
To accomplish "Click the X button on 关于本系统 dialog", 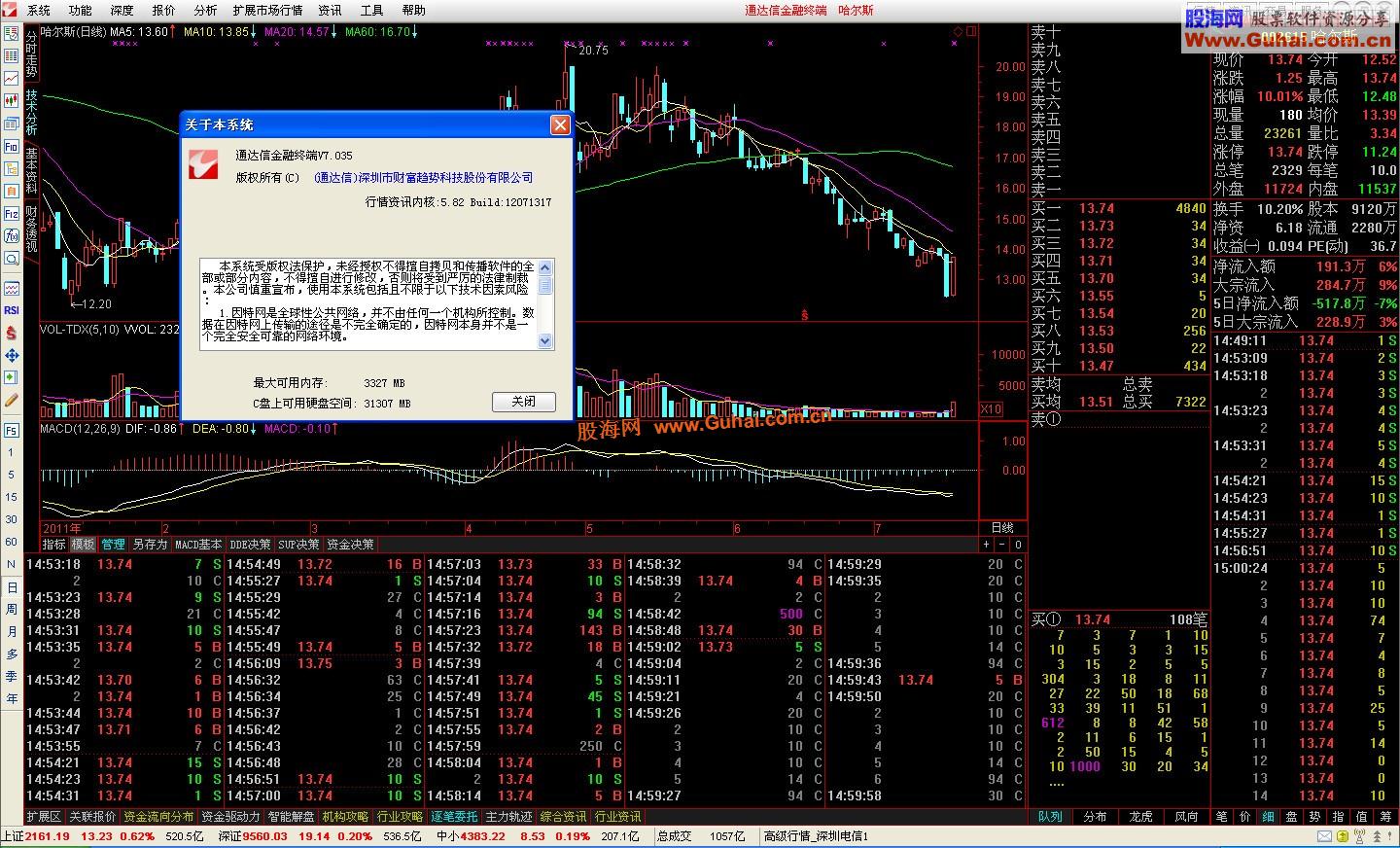I will pyautogui.click(x=560, y=124).
